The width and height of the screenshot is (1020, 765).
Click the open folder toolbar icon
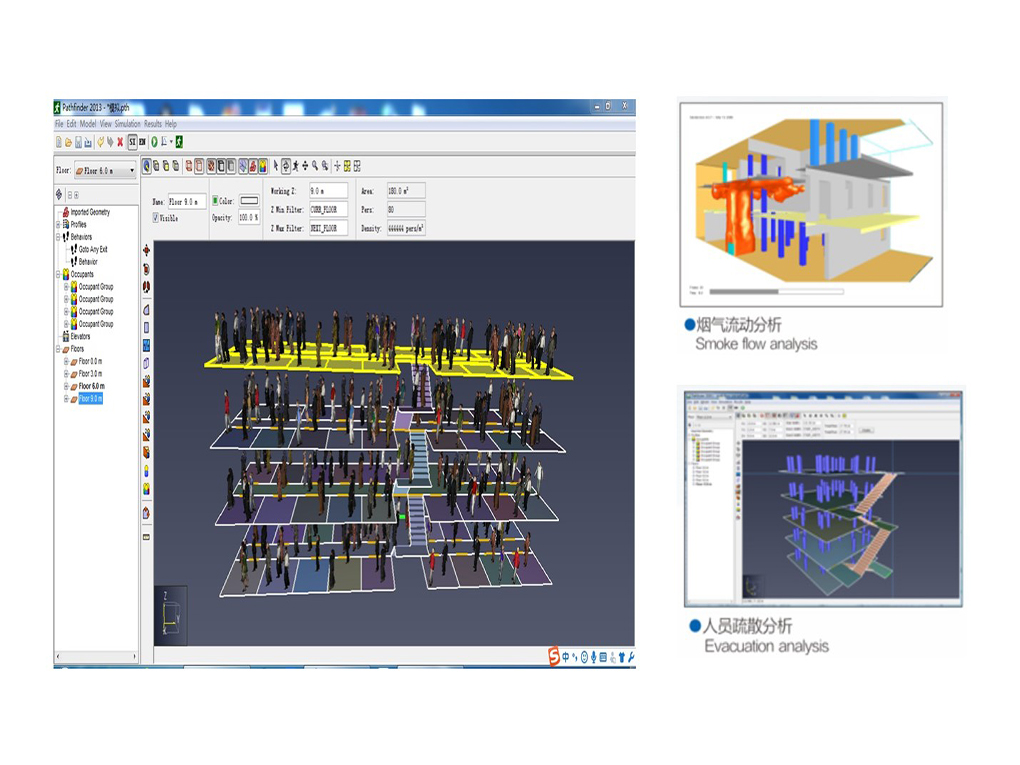(68, 142)
